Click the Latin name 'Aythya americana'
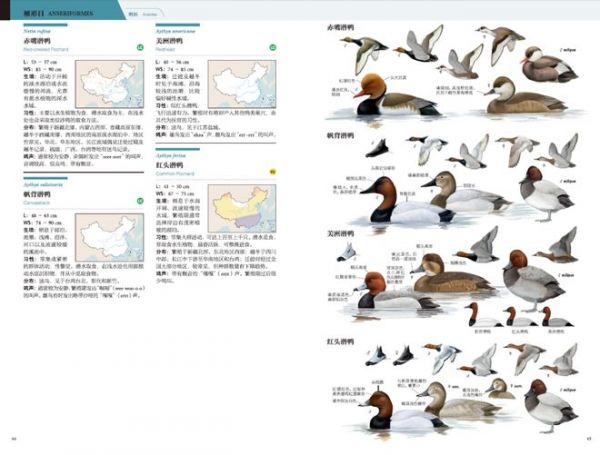600x455 pixels. click(x=175, y=31)
